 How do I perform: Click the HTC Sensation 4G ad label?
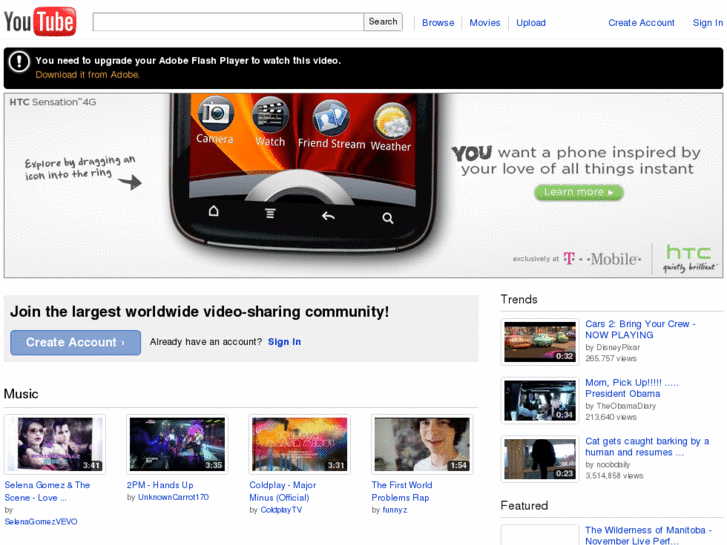(53, 102)
